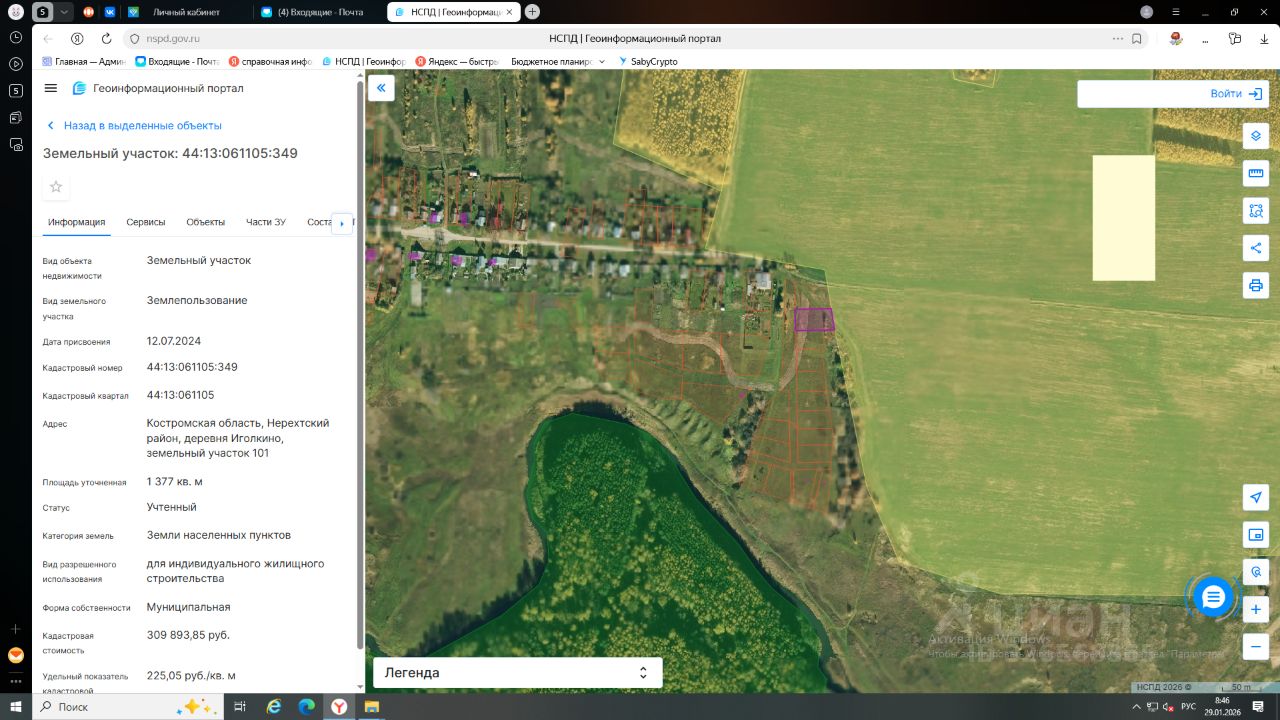The width and height of the screenshot is (1280, 720).
Task: Collapse the side panel with double-chevron button
Action: (381, 88)
